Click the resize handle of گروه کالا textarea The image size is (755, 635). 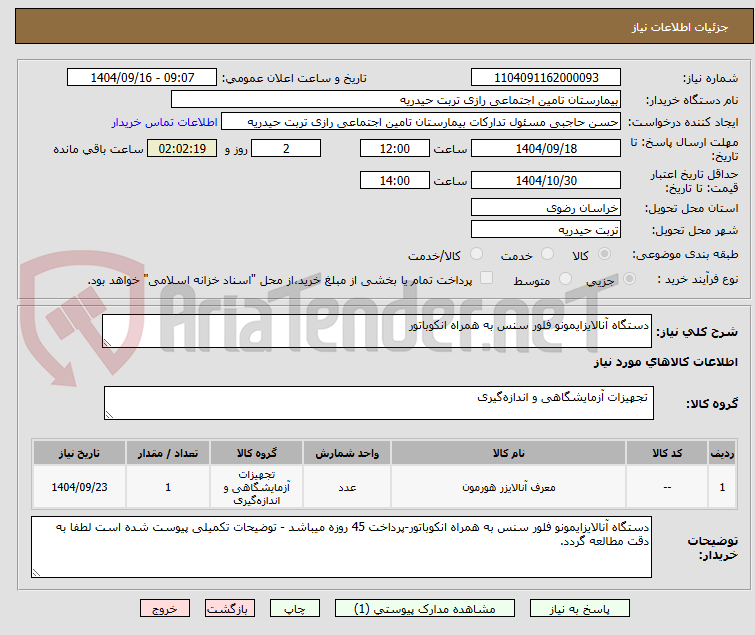pyautogui.click(x=109, y=415)
